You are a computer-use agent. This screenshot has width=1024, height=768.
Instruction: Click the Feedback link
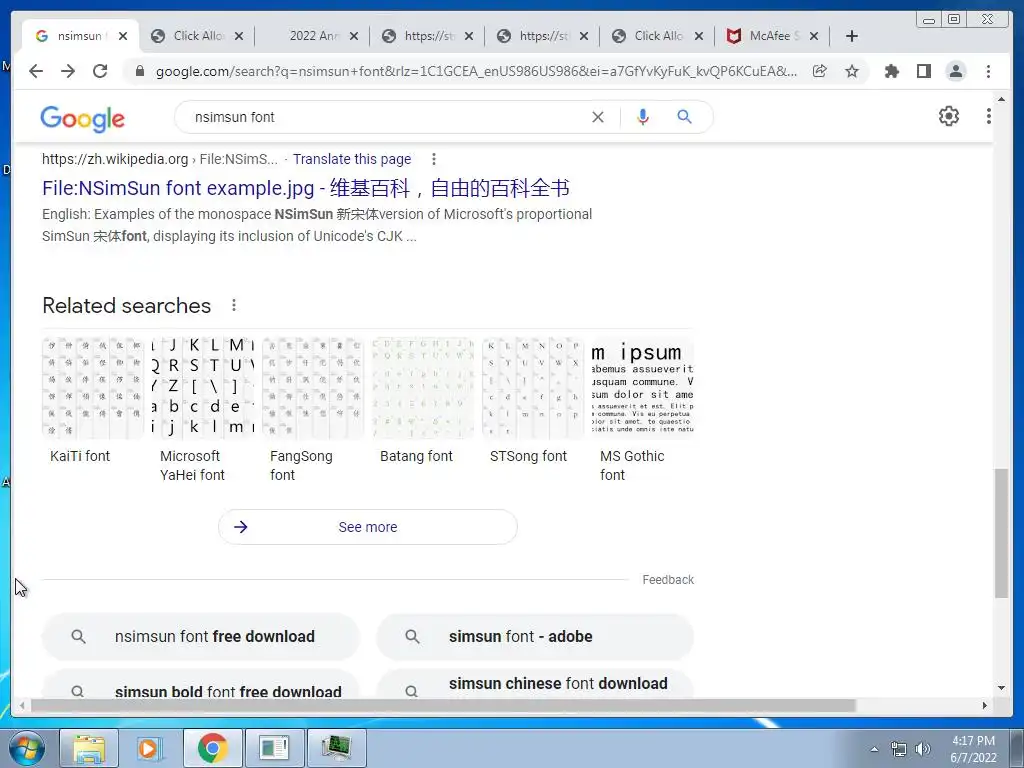click(x=667, y=580)
